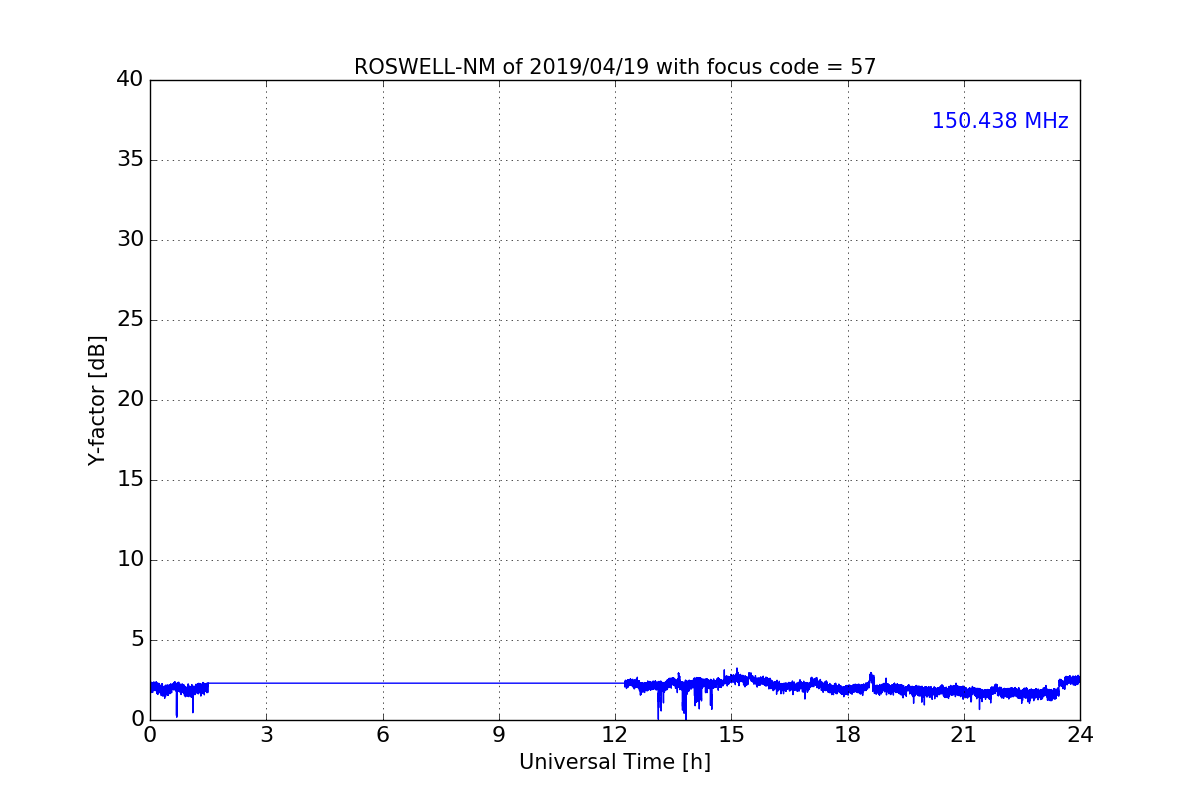The height and width of the screenshot is (800, 1200).
Task: Click the y-axis tick label '20'
Action: (130, 399)
